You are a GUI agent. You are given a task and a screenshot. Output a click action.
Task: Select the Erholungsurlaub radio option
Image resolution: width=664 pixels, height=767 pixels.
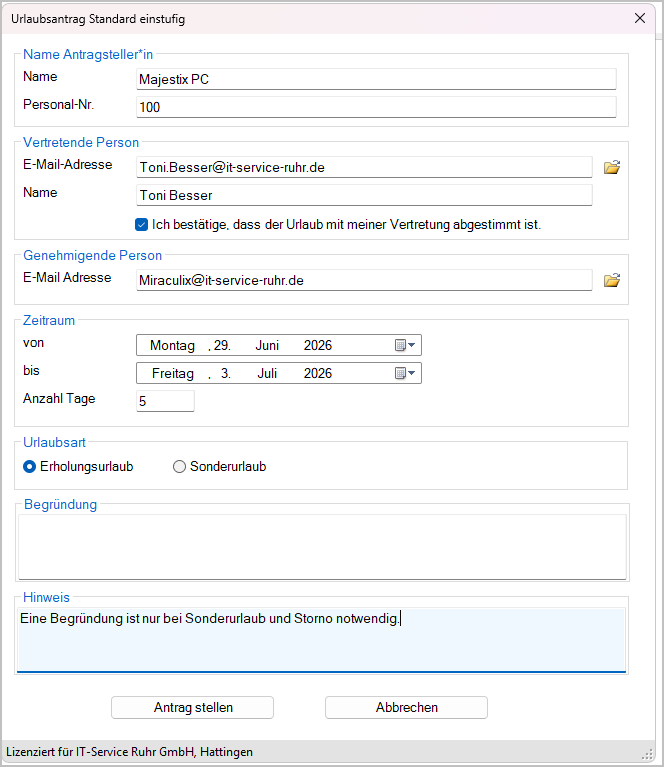click(x=29, y=467)
